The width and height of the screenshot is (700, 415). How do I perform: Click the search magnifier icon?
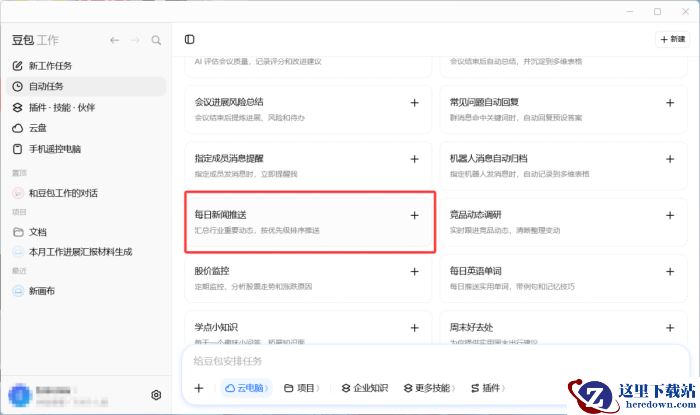click(156, 40)
